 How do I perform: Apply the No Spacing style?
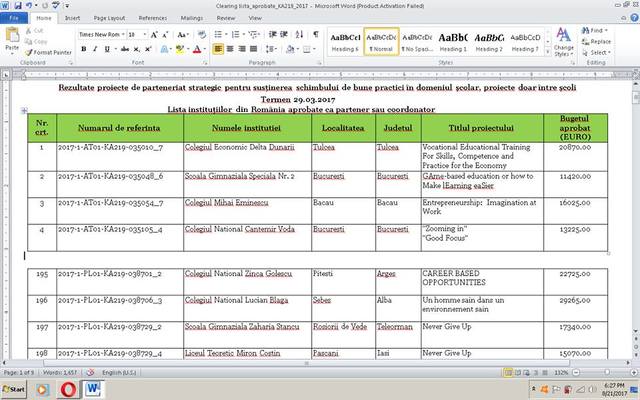tap(417, 42)
